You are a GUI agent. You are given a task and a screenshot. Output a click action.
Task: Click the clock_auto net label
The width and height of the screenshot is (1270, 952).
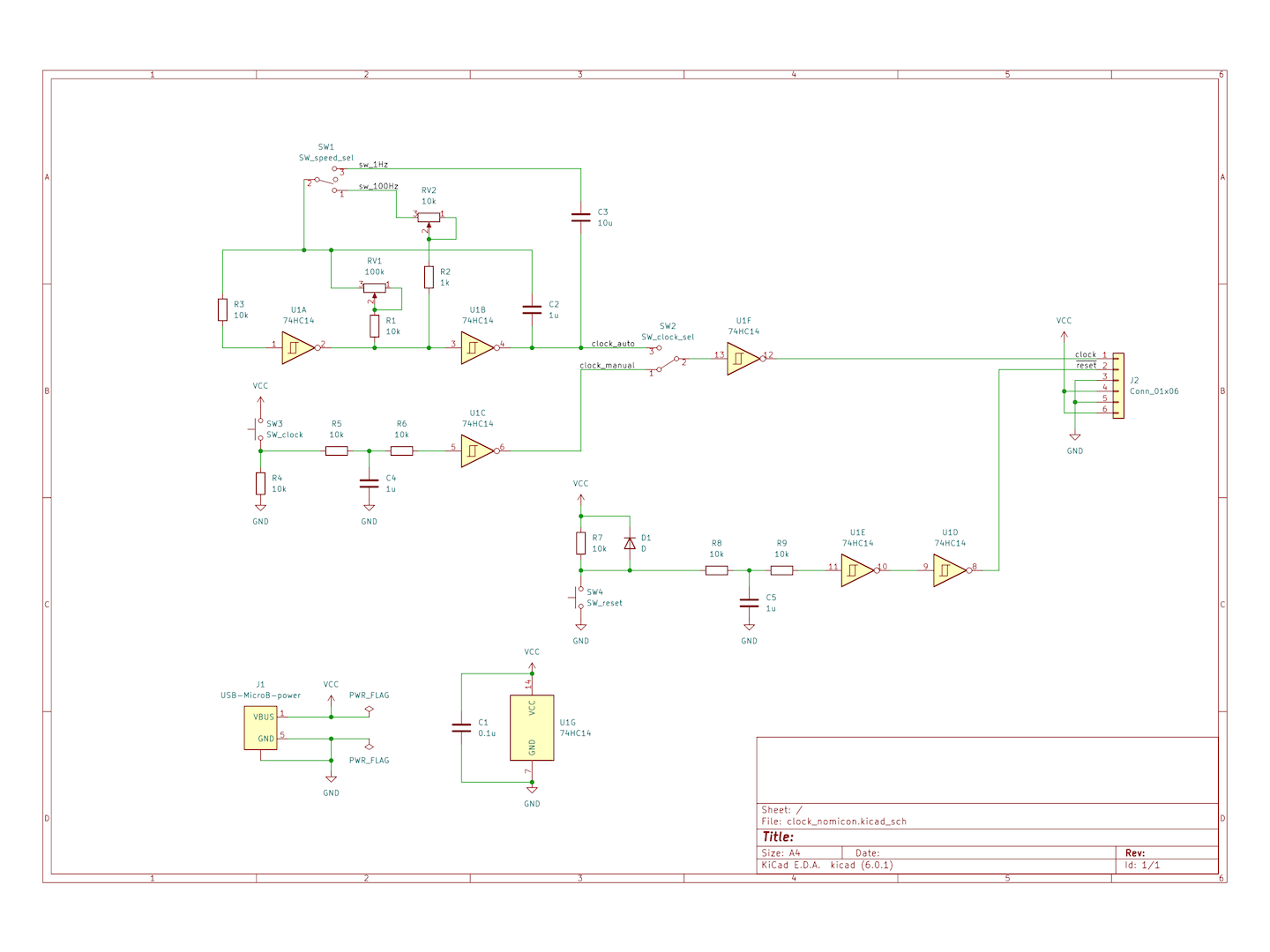point(613,344)
